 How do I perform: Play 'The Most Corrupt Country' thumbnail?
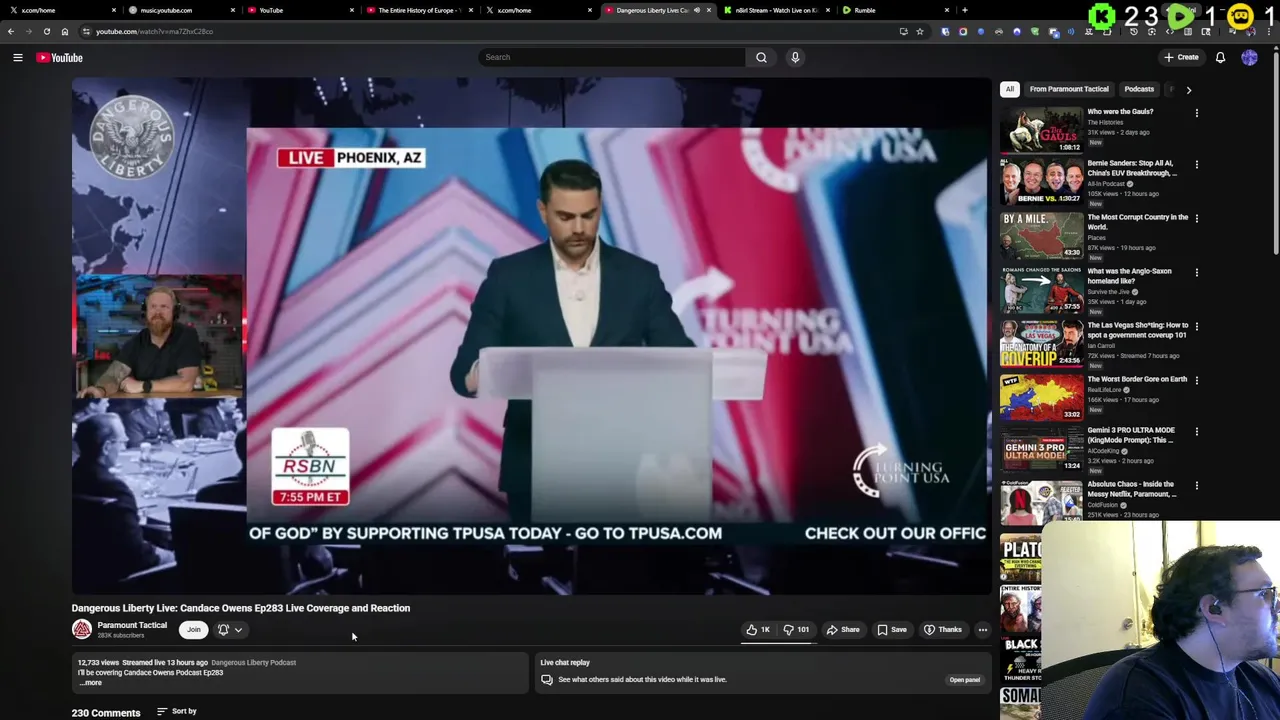[1041, 235]
